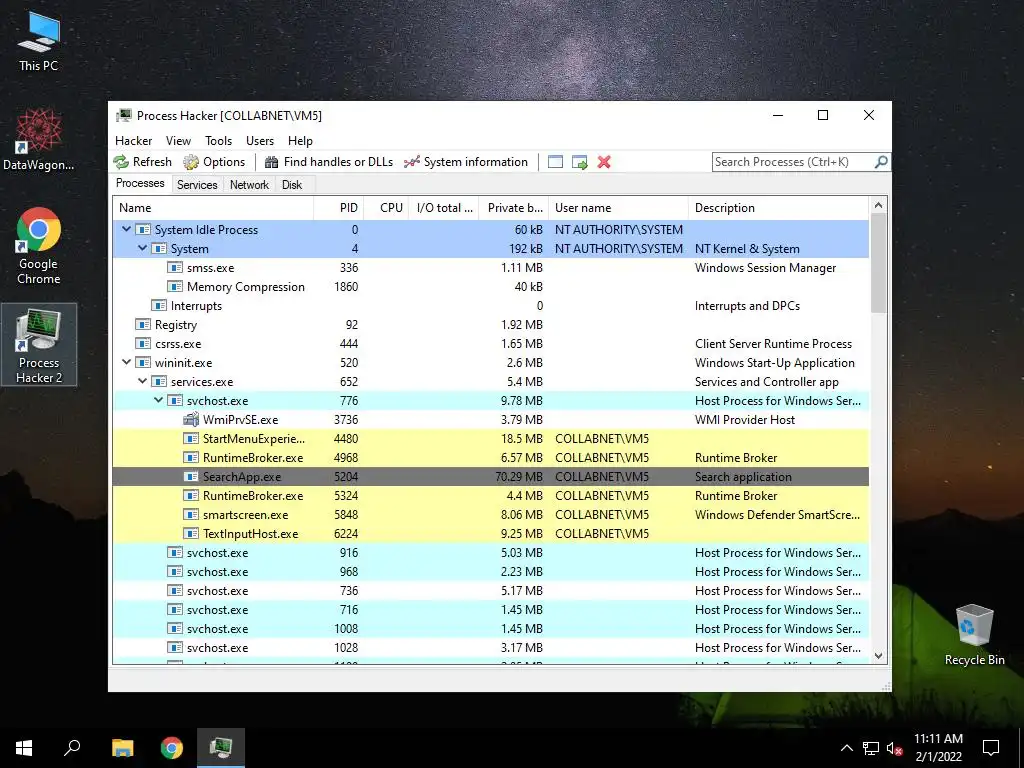Open the notification center icon
1024x768 pixels.
991,748
